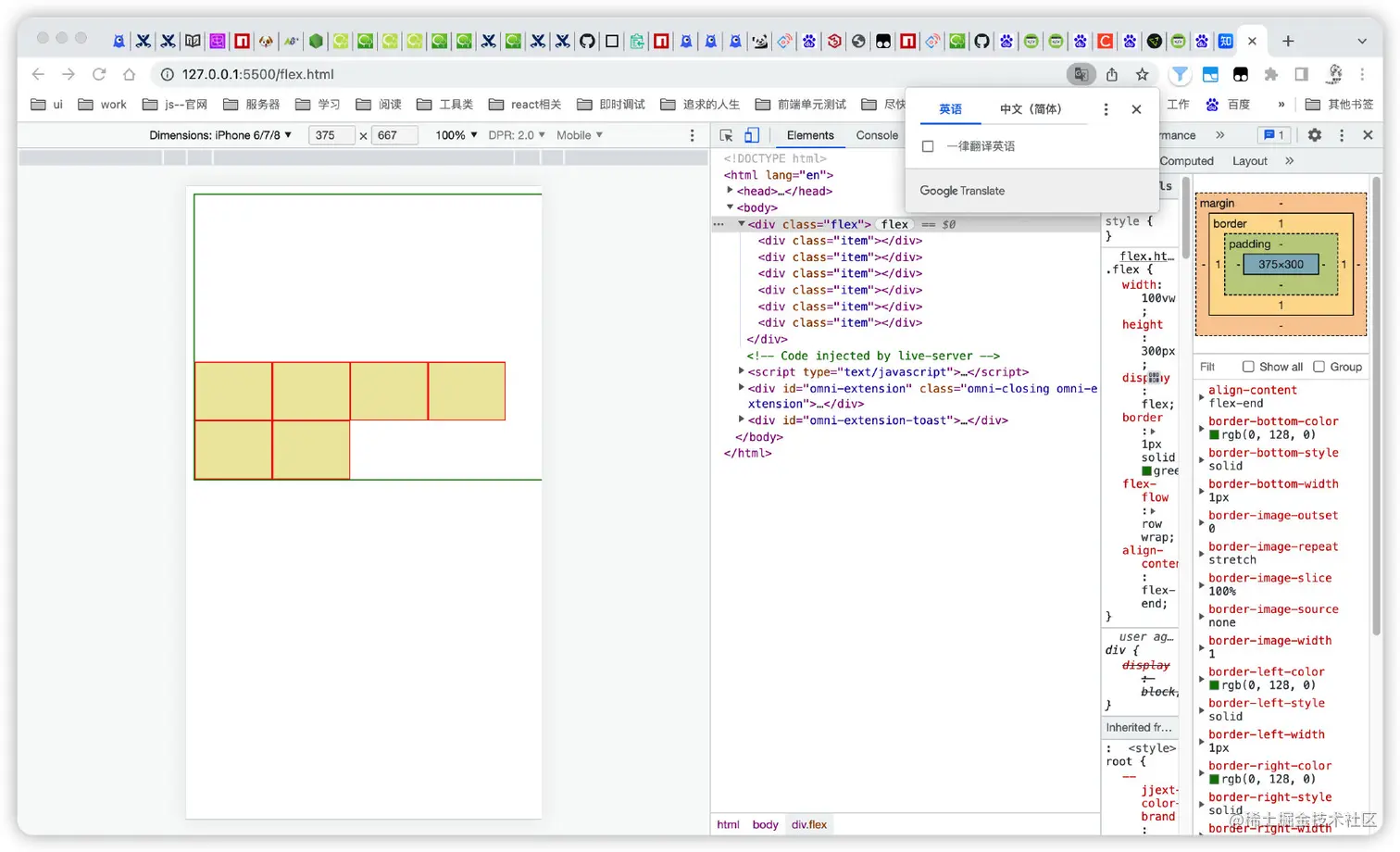
Task: Toggle the device toolbar icon
Action: tap(752, 135)
